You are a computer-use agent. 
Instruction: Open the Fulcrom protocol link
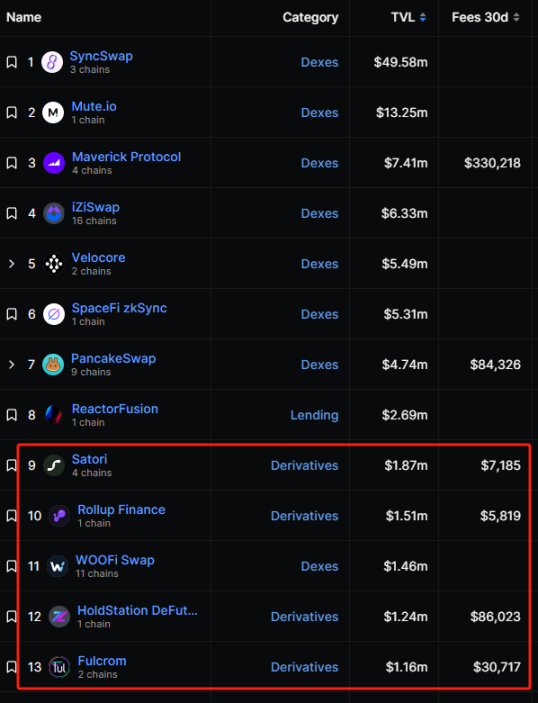[102, 661]
